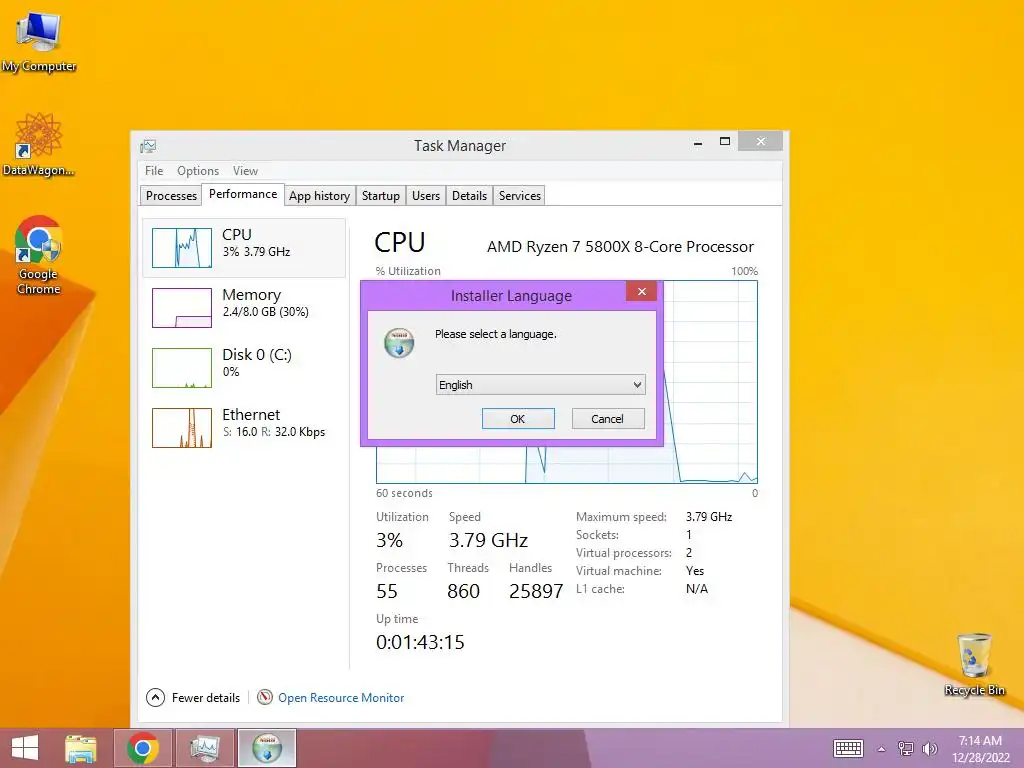
Task: Switch to Task Manager taskbar button
Action: click(x=205, y=748)
